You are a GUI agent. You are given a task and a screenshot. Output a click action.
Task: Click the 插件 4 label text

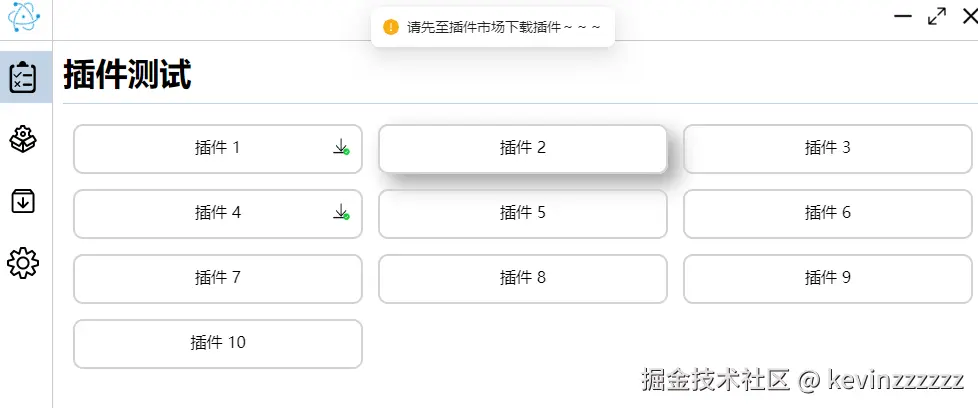(x=217, y=213)
